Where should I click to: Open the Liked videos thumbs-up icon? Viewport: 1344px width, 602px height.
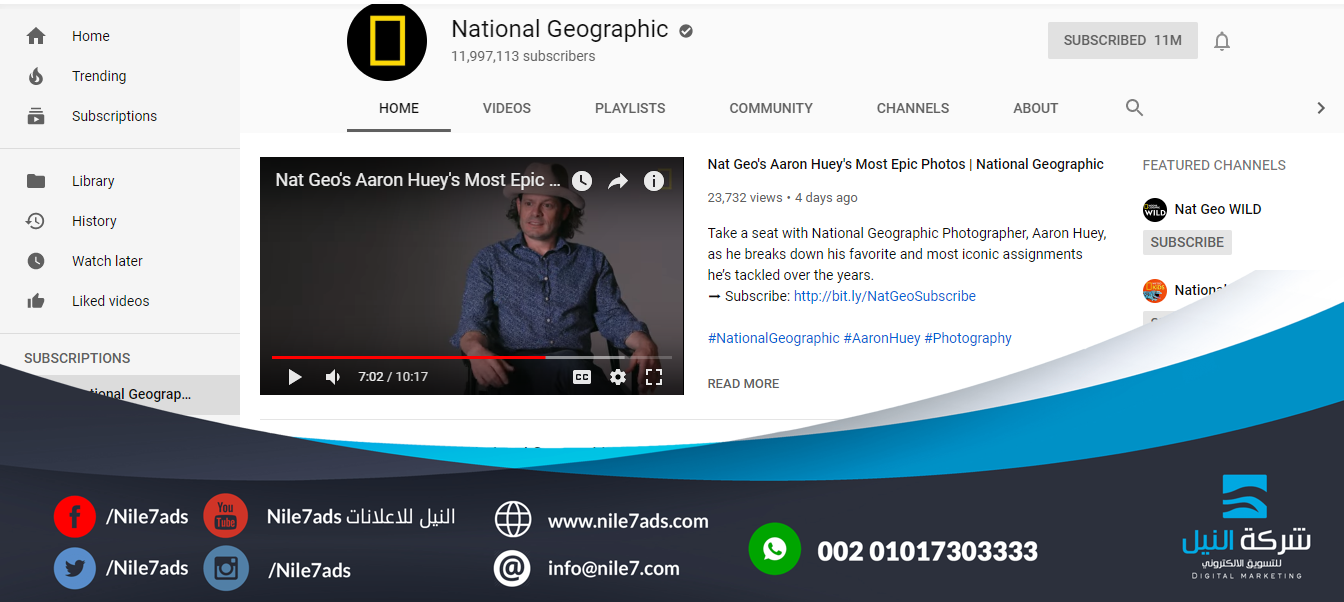(x=36, y=301)
